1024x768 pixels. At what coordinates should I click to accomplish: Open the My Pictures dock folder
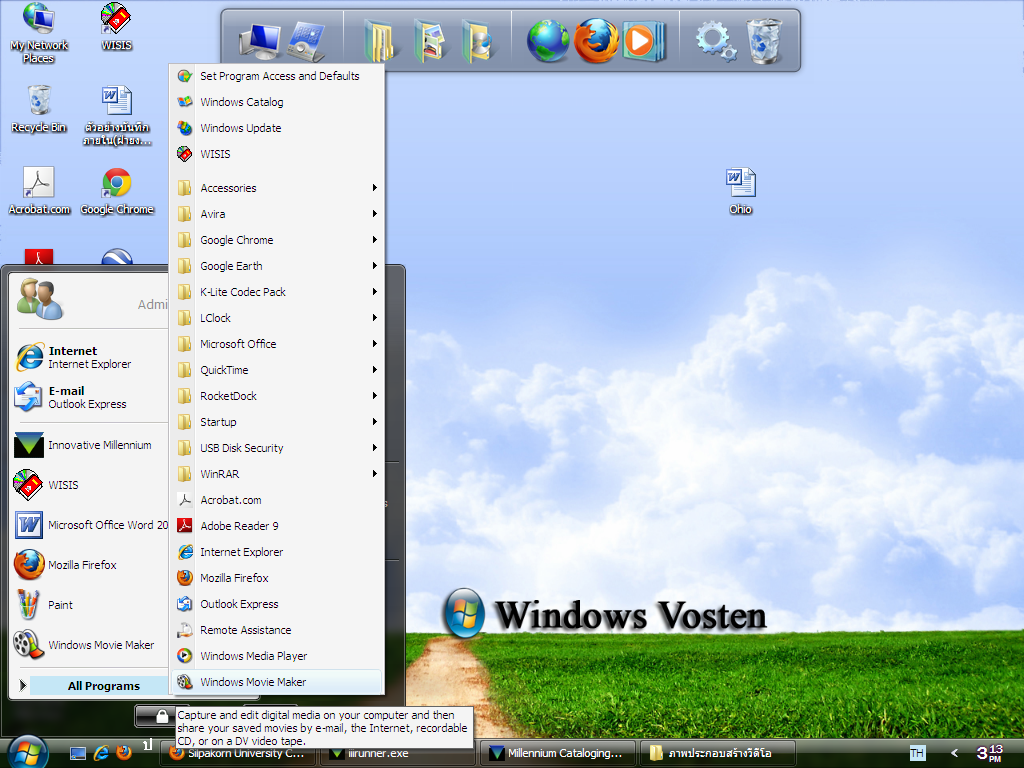tap(428, 41)
